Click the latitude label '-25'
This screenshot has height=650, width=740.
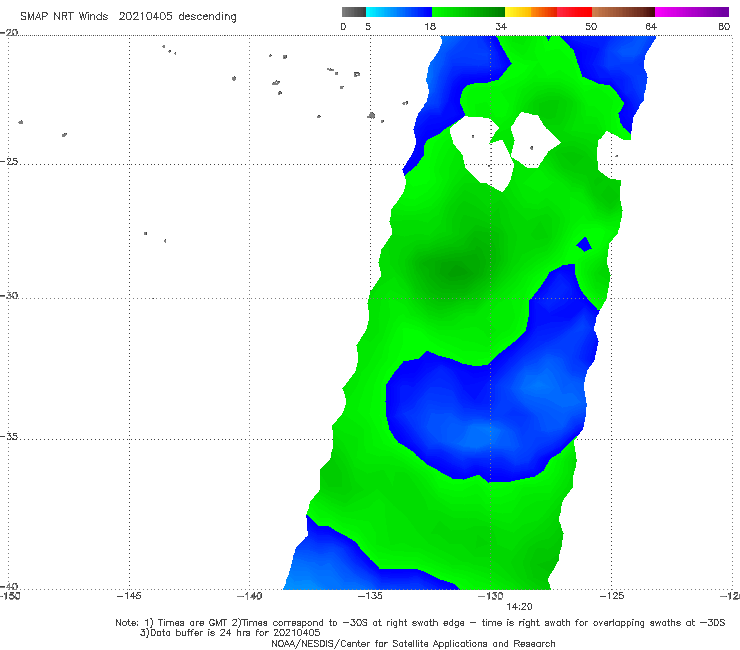click(9, 161)
